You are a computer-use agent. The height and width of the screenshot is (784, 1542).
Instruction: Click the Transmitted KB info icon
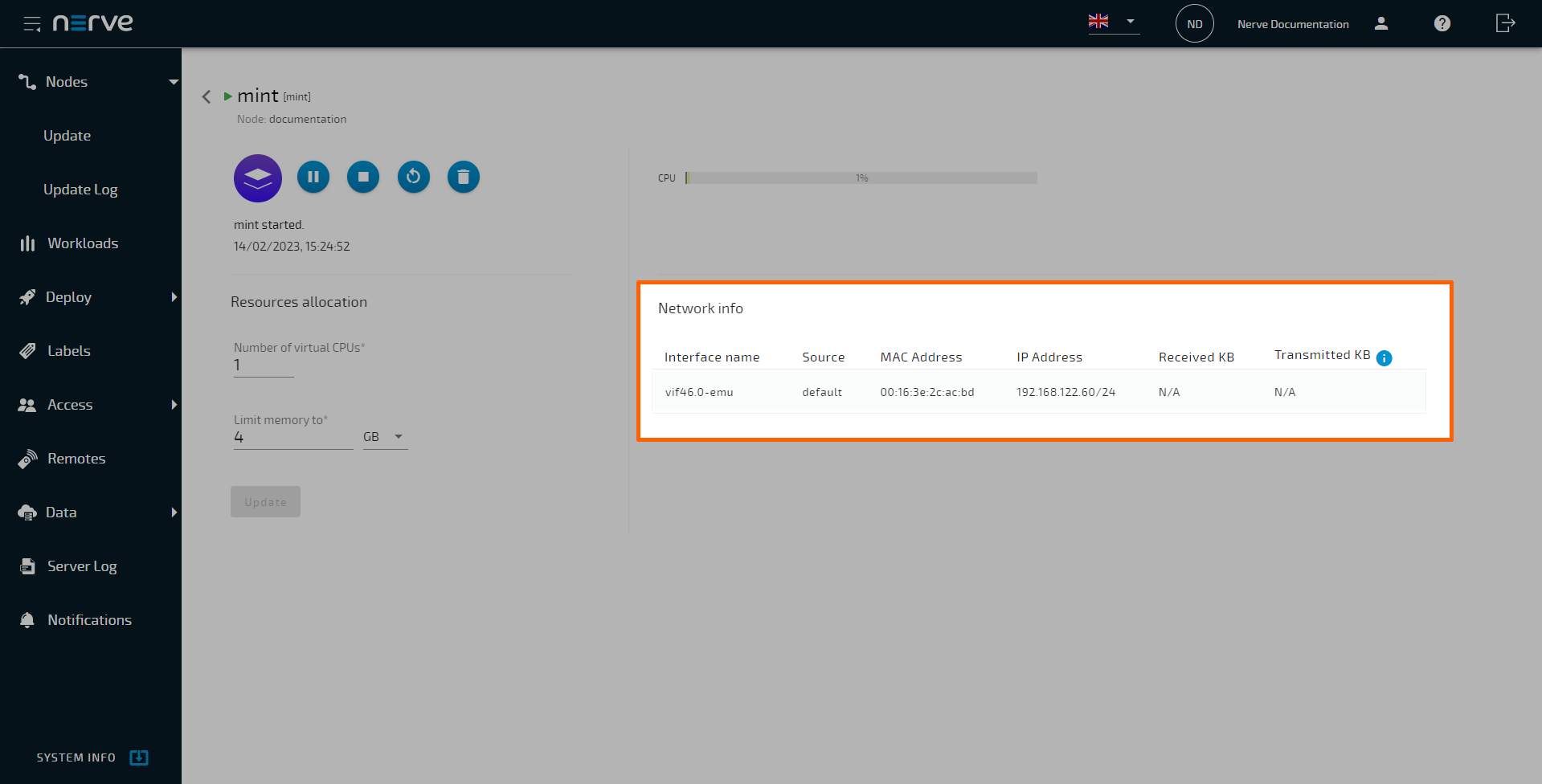click(1384, 358)
